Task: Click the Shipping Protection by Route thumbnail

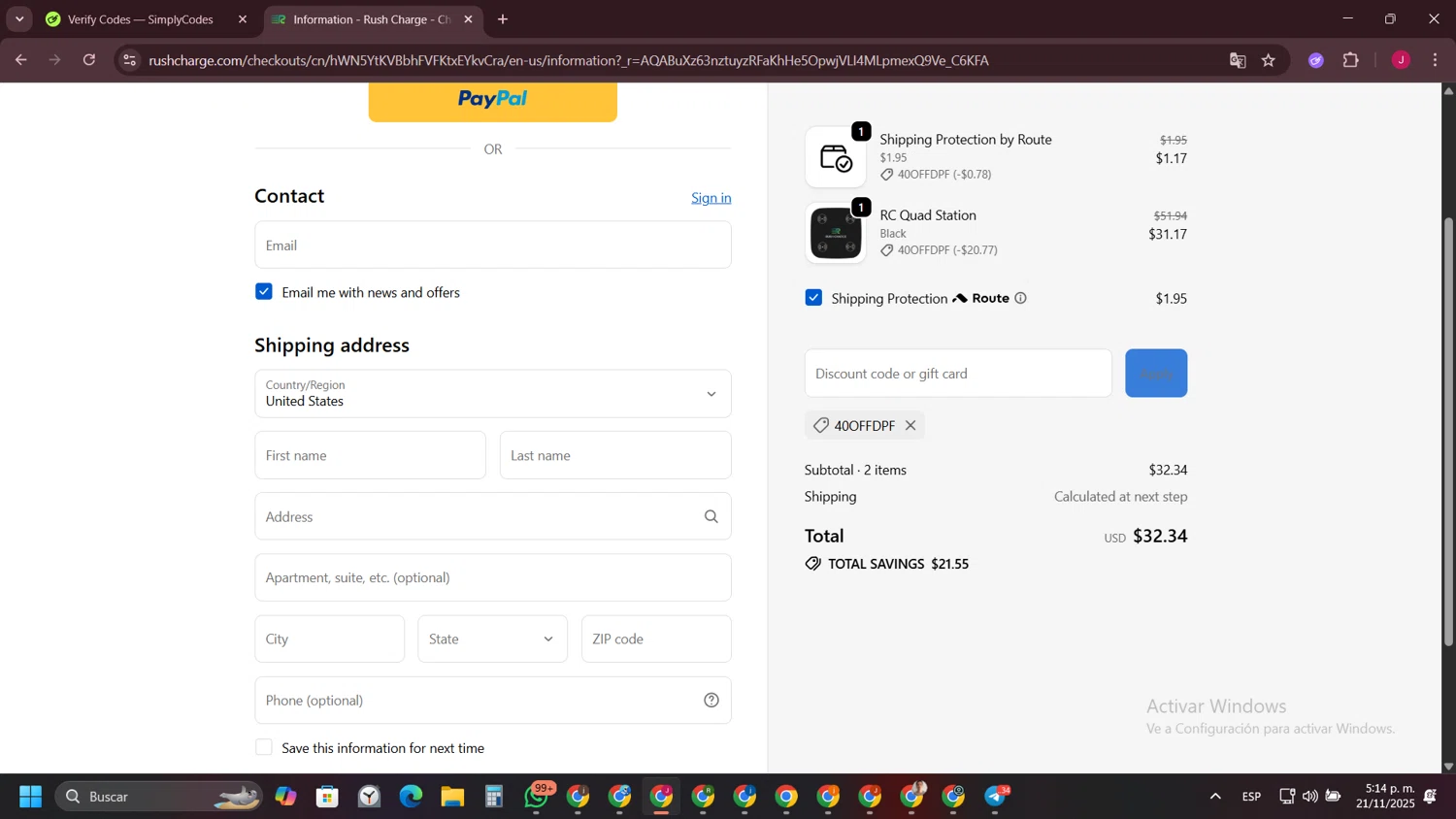Action: 836,157
